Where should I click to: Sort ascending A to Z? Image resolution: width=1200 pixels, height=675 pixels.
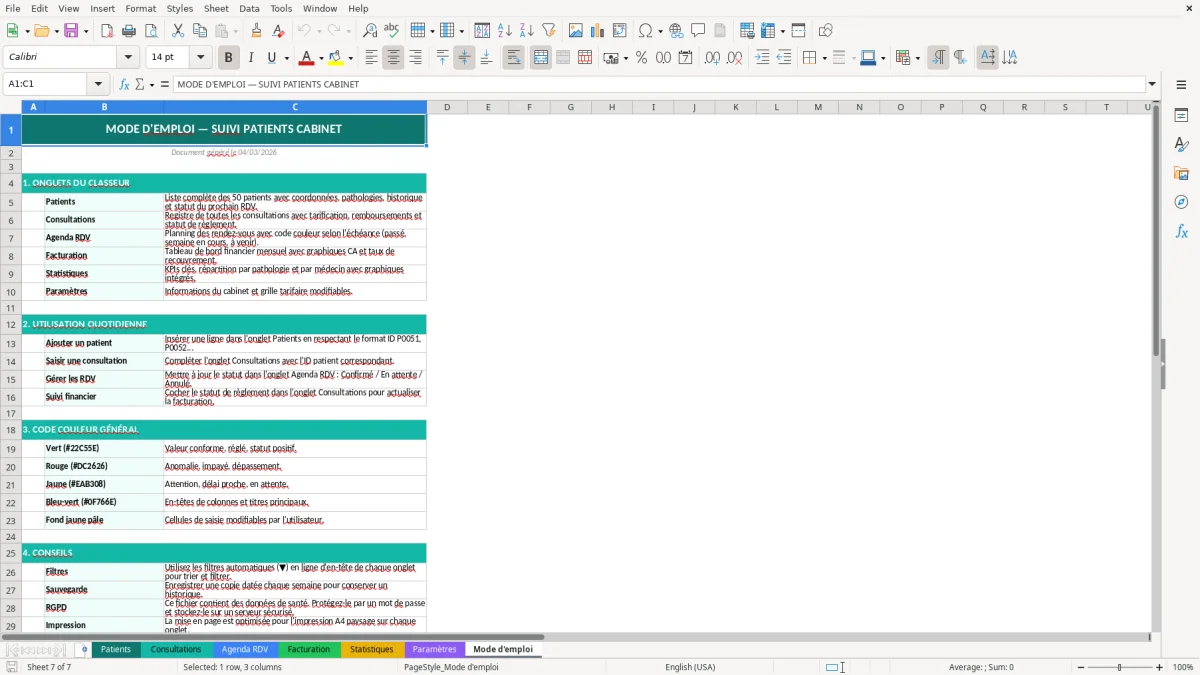point(504,31)
